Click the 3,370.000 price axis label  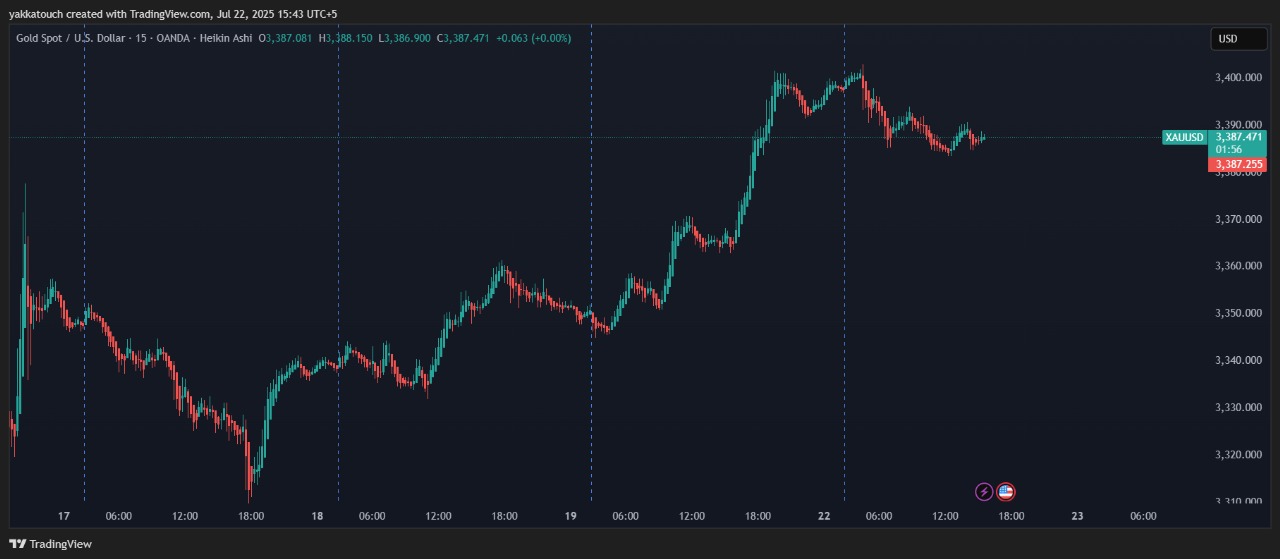click(1238, 219)
